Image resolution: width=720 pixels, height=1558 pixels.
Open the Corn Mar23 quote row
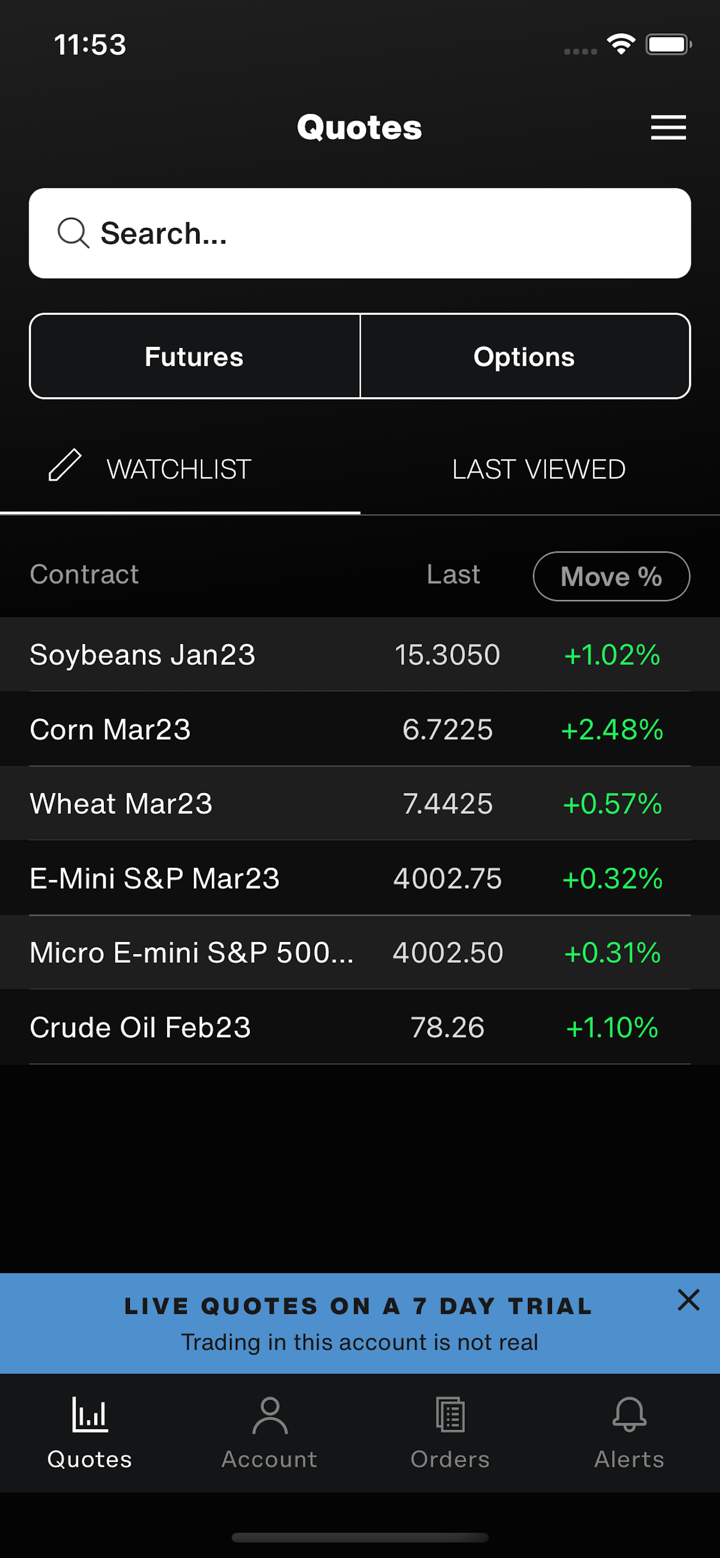(x=110, y=729)
